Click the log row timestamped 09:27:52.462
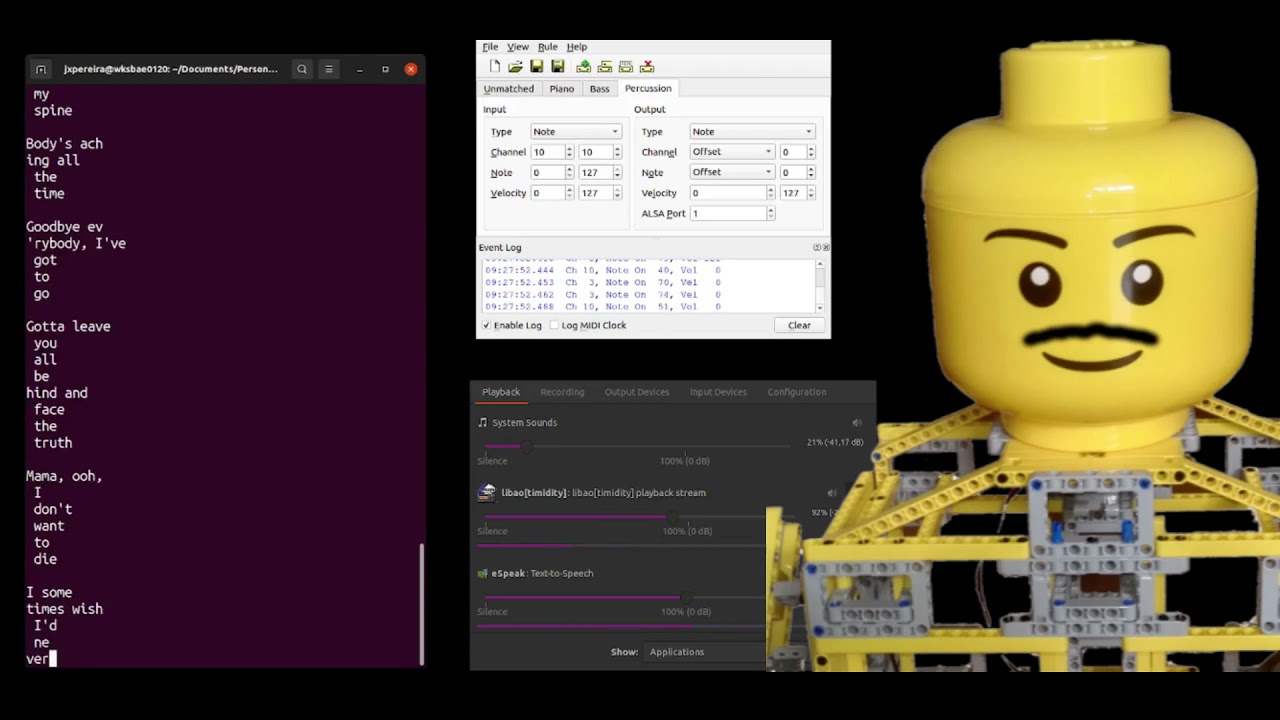The height and width of the screenshot is (720, 1280). (x=602, y=295)
